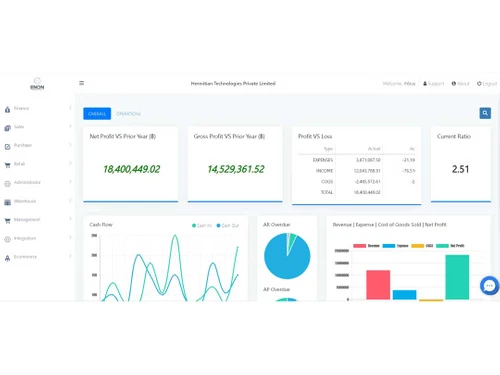Click the Retail cart icon
Viewport: 500px width, 375px height.
7,165
